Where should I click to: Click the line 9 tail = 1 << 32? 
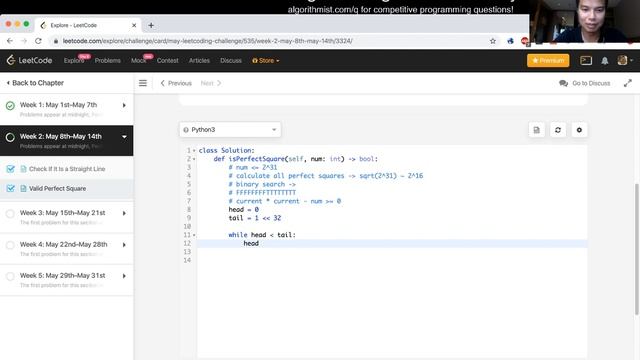pos(255,218)
